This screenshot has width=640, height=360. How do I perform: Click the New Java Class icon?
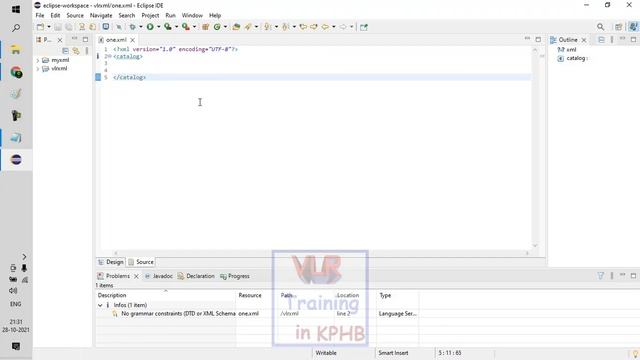217,27
